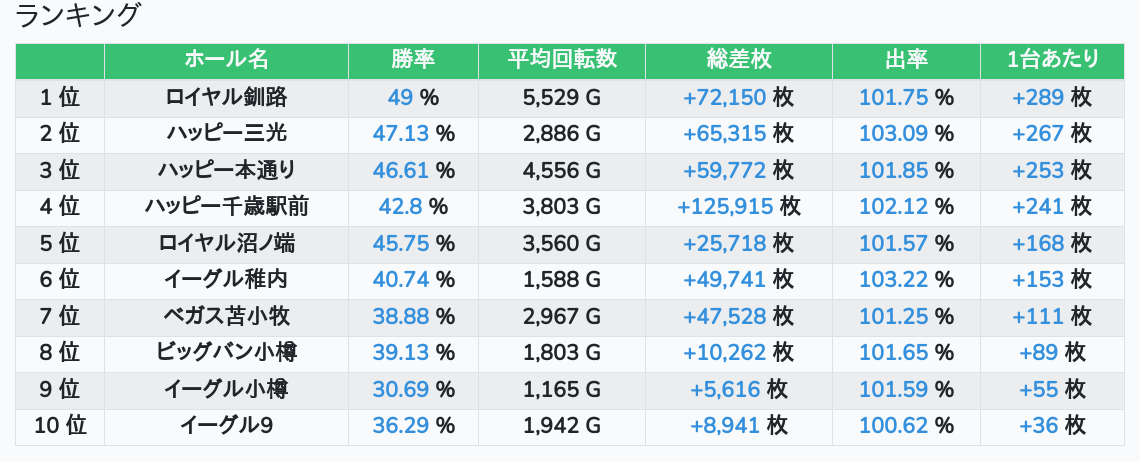Sort by the 勝率 column header
The height and width of the screenshot is (462, 1140).
pos(413,60)
